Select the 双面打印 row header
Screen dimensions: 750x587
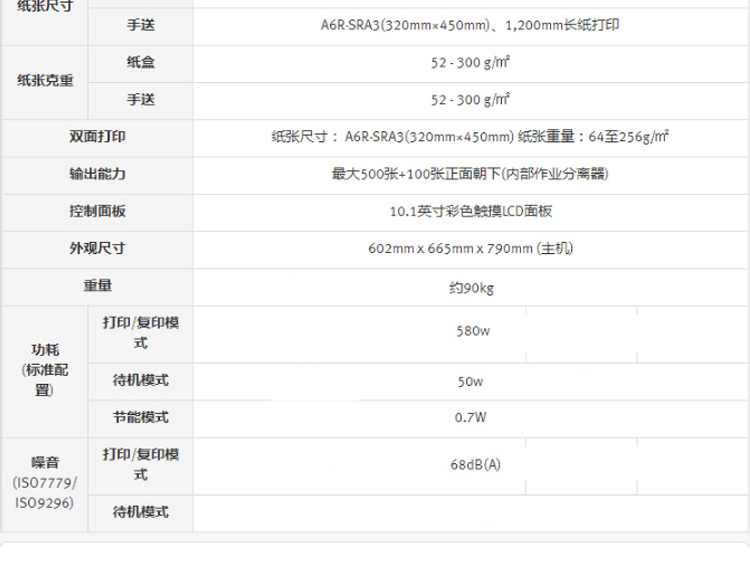(x=97, y=136)
